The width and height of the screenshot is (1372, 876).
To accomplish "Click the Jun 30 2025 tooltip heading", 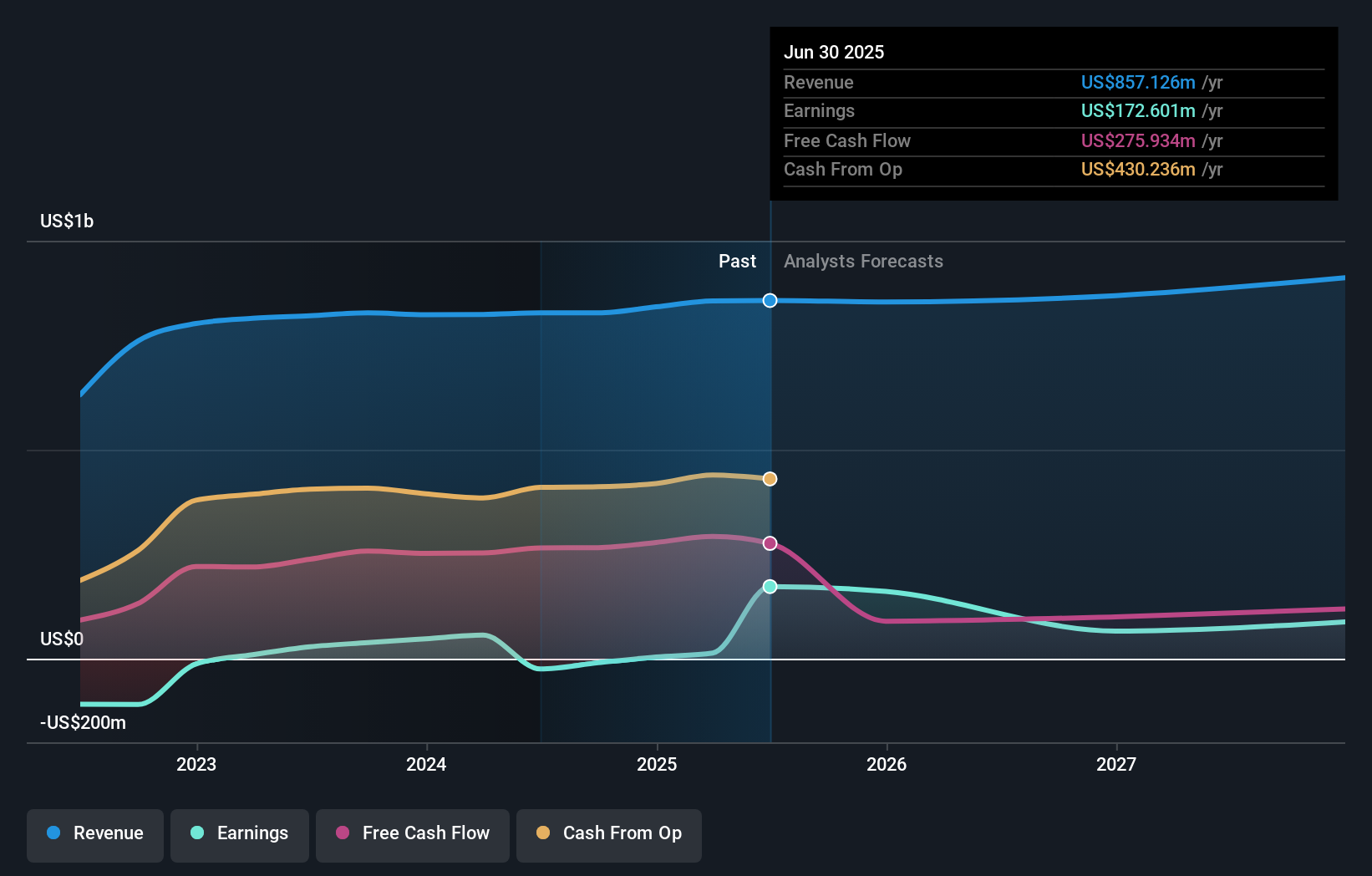I will tap(834, 52).
